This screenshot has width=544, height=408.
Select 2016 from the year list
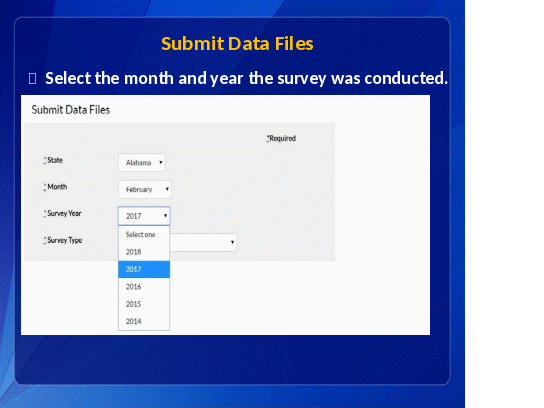point(144,287)
